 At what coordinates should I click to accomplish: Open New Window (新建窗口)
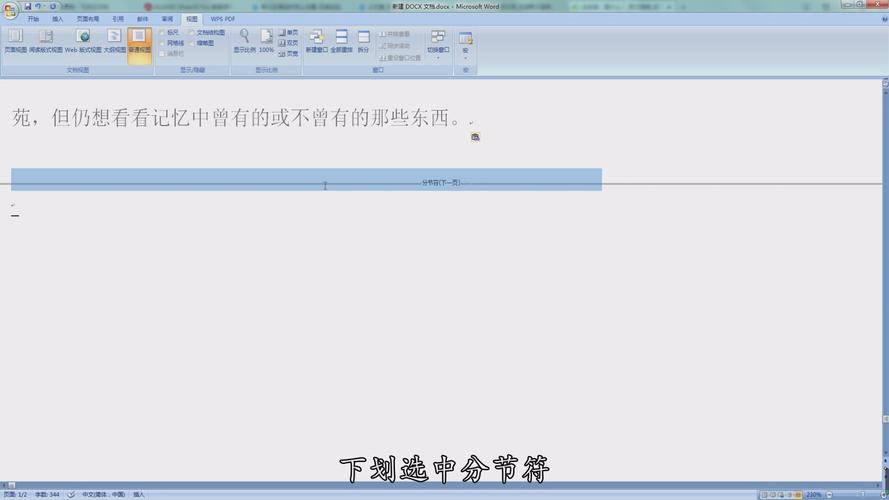tap(316, 41)
